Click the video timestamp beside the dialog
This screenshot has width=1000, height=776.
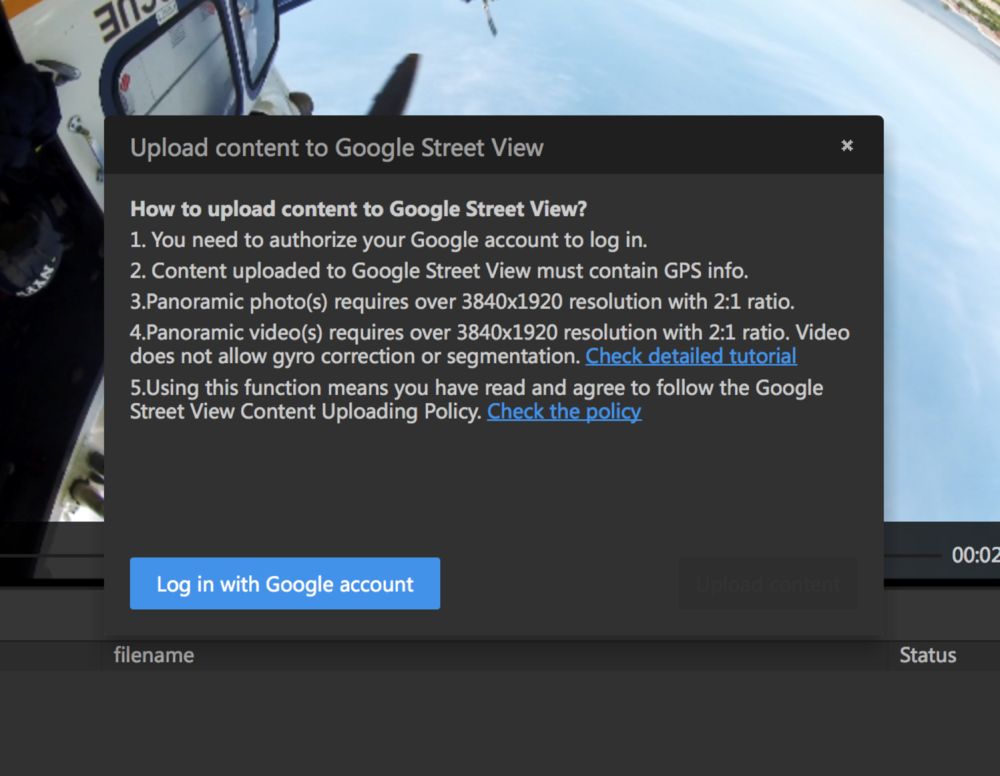pos(975,555)
